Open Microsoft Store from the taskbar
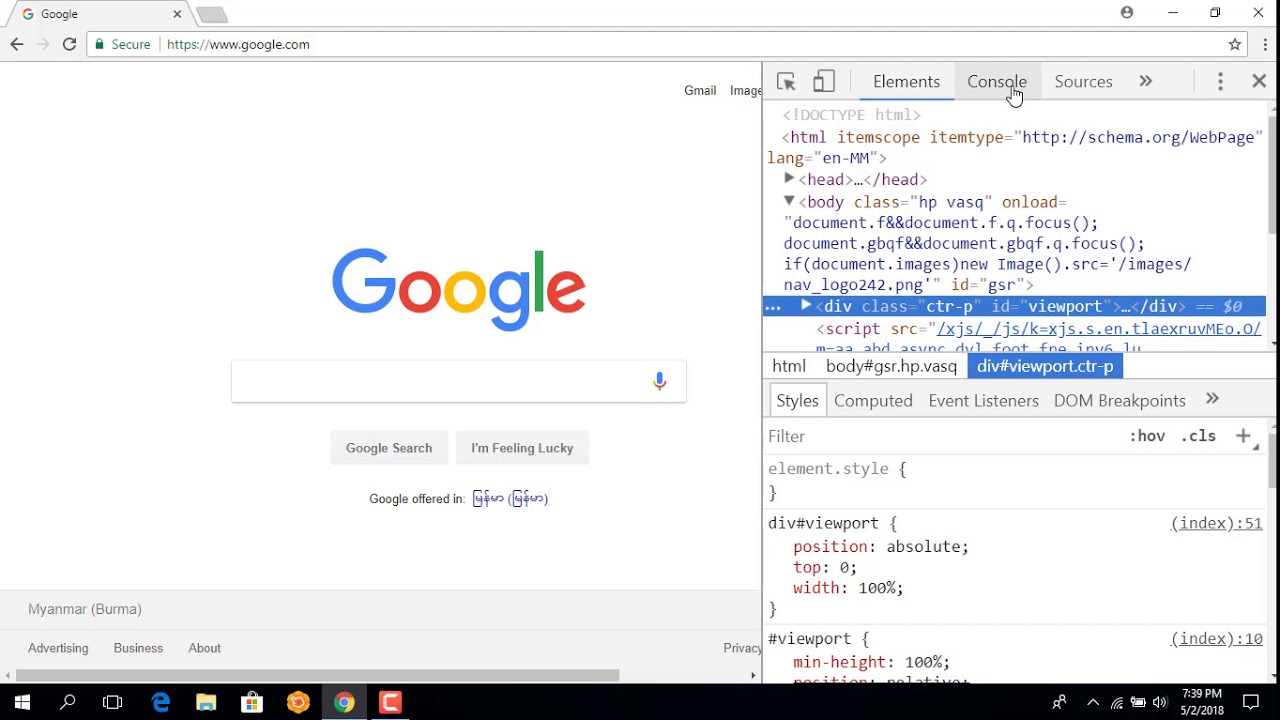 coord(252,702)
